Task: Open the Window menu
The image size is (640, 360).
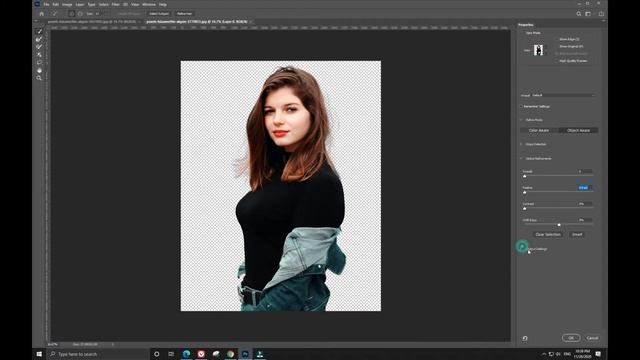Action: [x=149, y=4]
